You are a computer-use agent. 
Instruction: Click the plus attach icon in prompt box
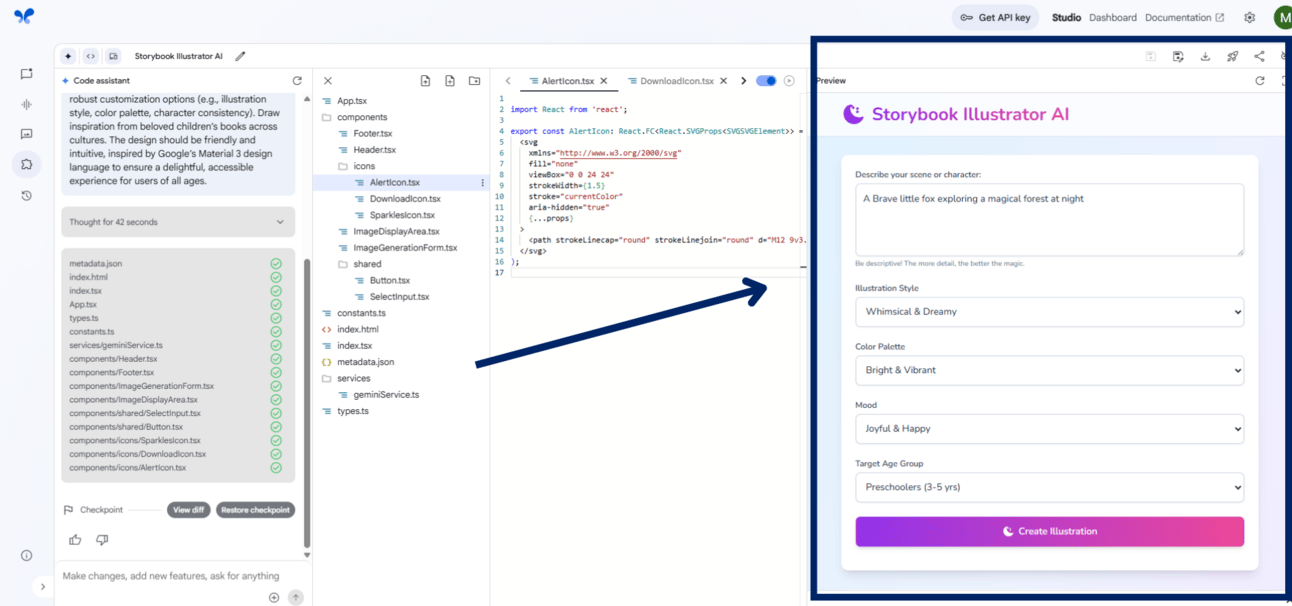[x=274, y=597]
